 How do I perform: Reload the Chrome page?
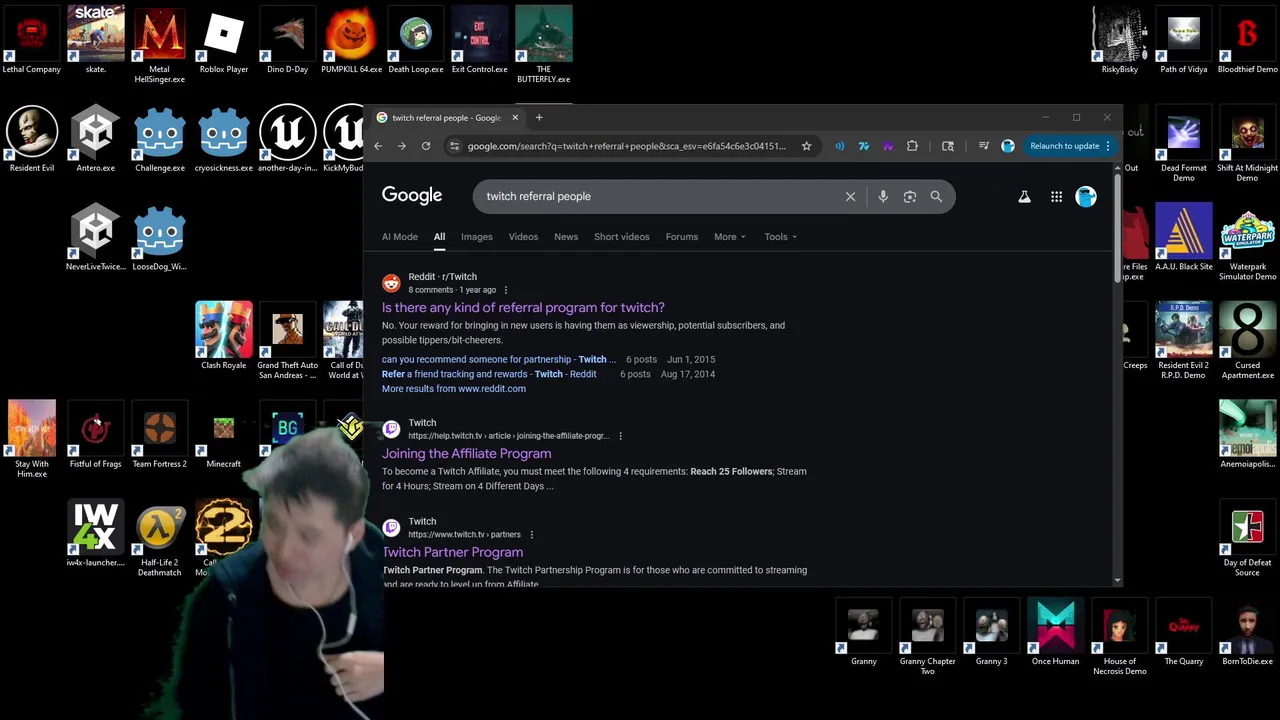click(426, 146)
